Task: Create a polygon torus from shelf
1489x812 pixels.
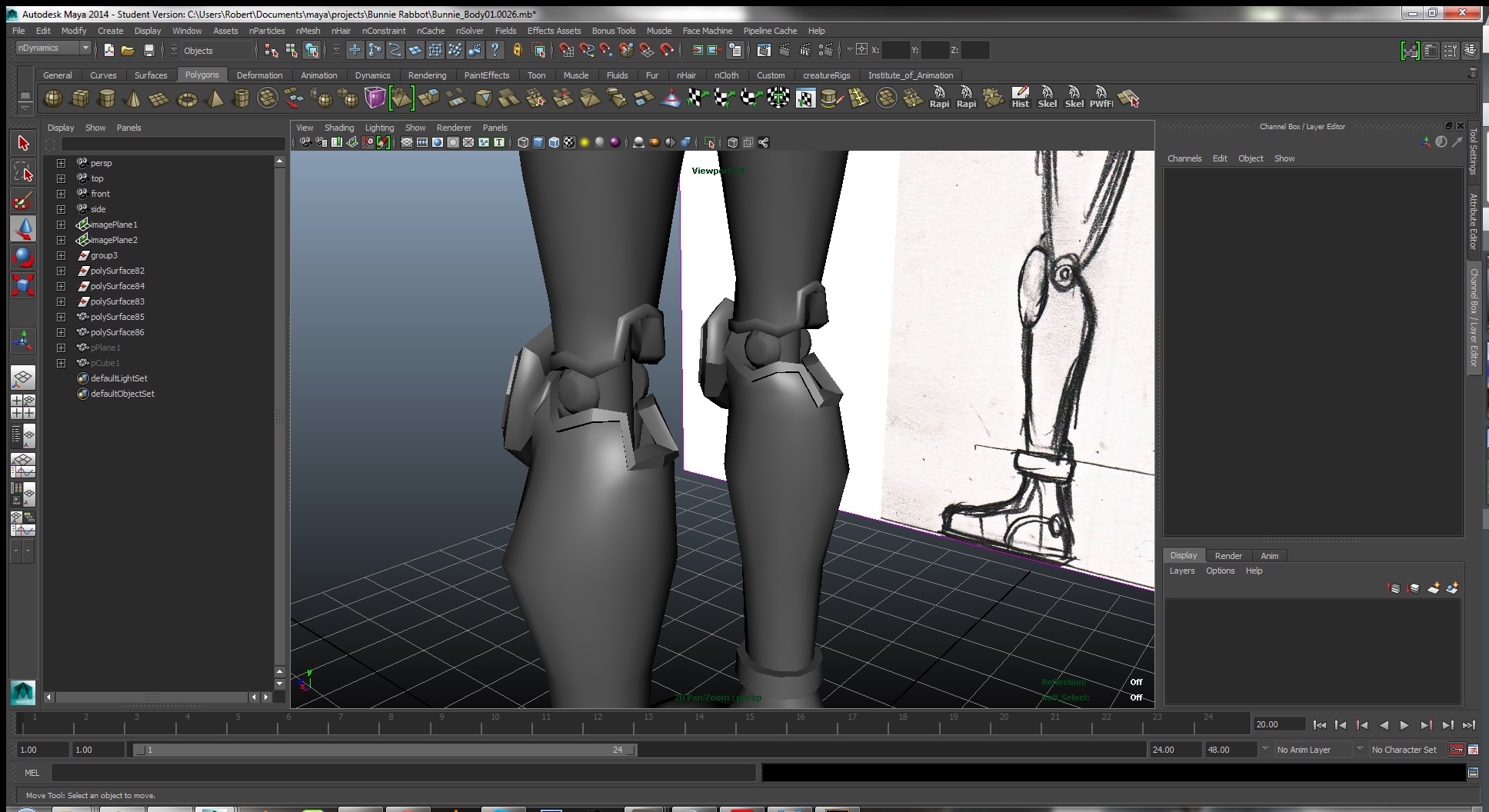Action: tap(187, 99)
